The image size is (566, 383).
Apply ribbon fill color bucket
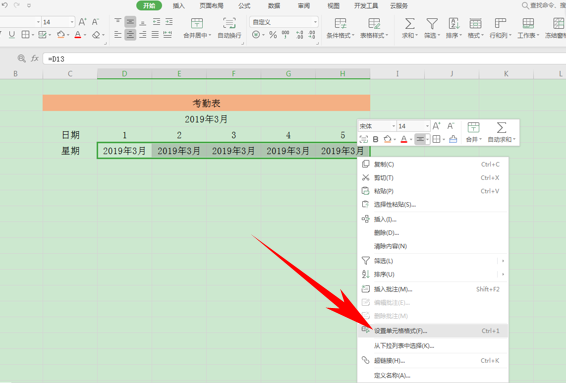(61, 35)
